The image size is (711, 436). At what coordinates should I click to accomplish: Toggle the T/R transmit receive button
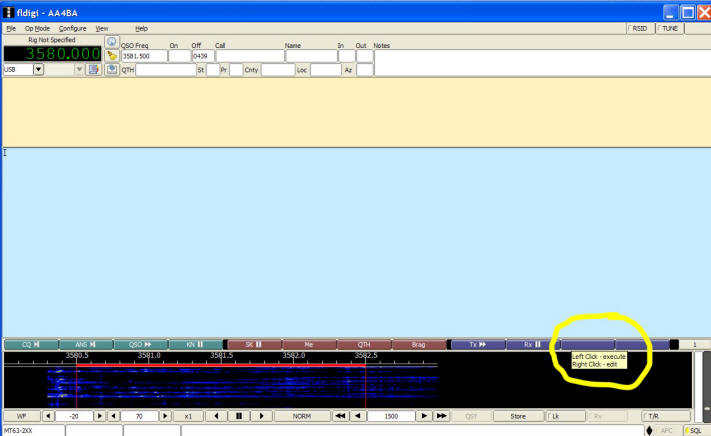tap(666, 416)
